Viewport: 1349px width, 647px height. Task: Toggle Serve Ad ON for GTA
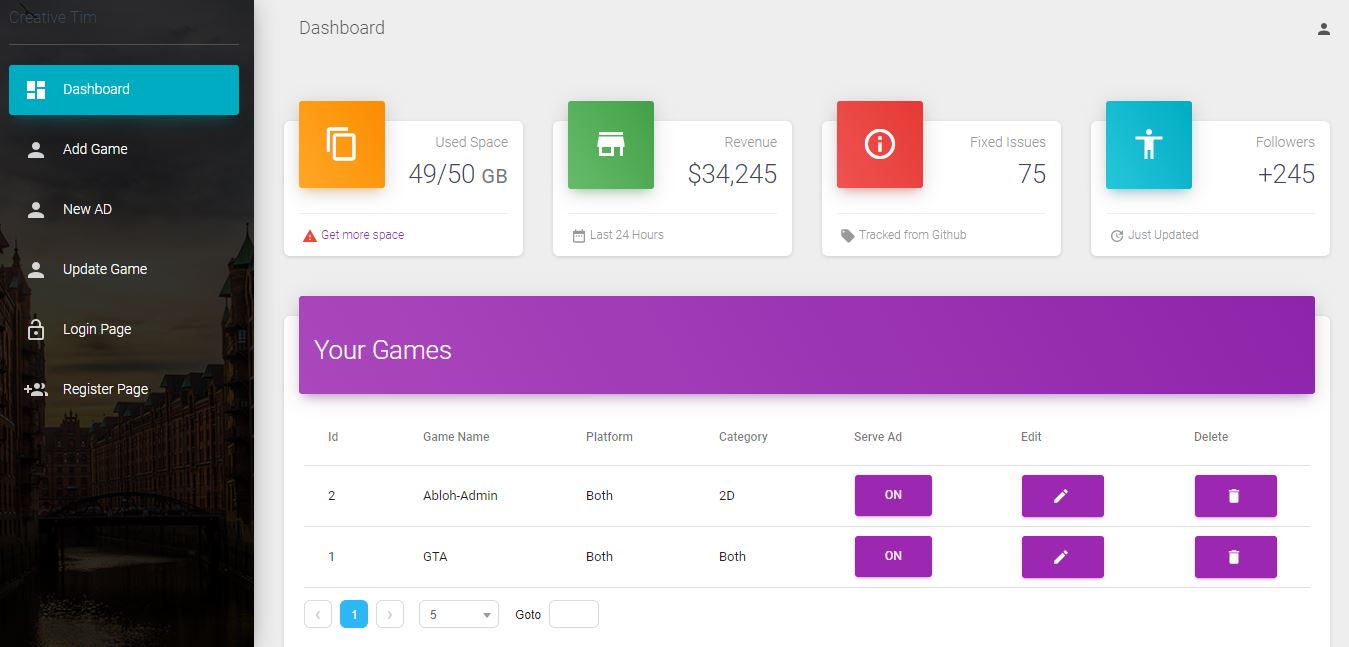pyautogui.click(x=893, y=556)
